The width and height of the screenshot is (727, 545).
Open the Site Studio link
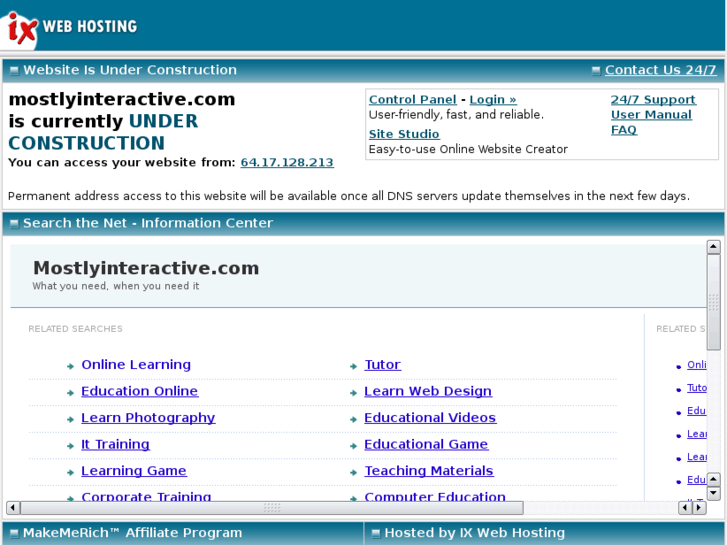404,134
